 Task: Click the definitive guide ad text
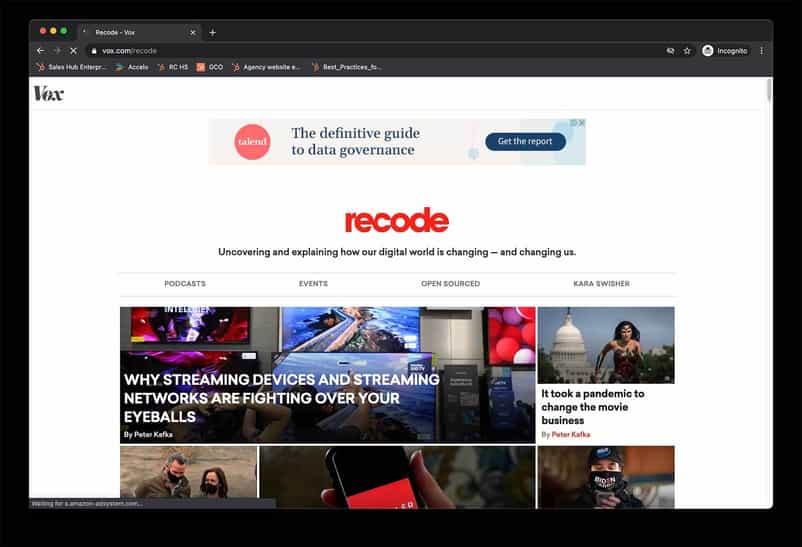tap(355, 141)
